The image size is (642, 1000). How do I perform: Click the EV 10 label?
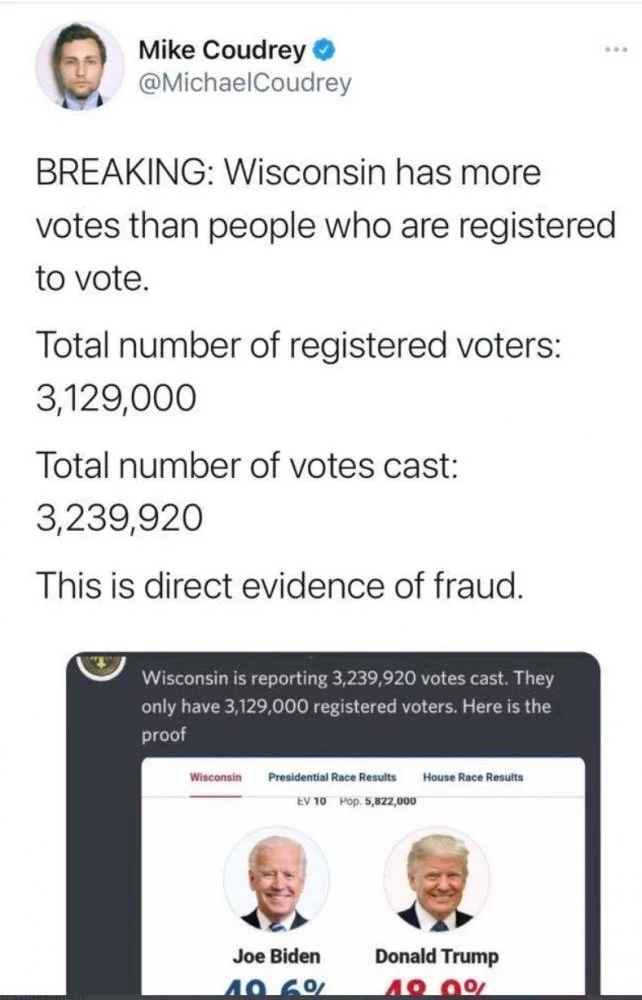pyautogui.click(x=312, y=801)
